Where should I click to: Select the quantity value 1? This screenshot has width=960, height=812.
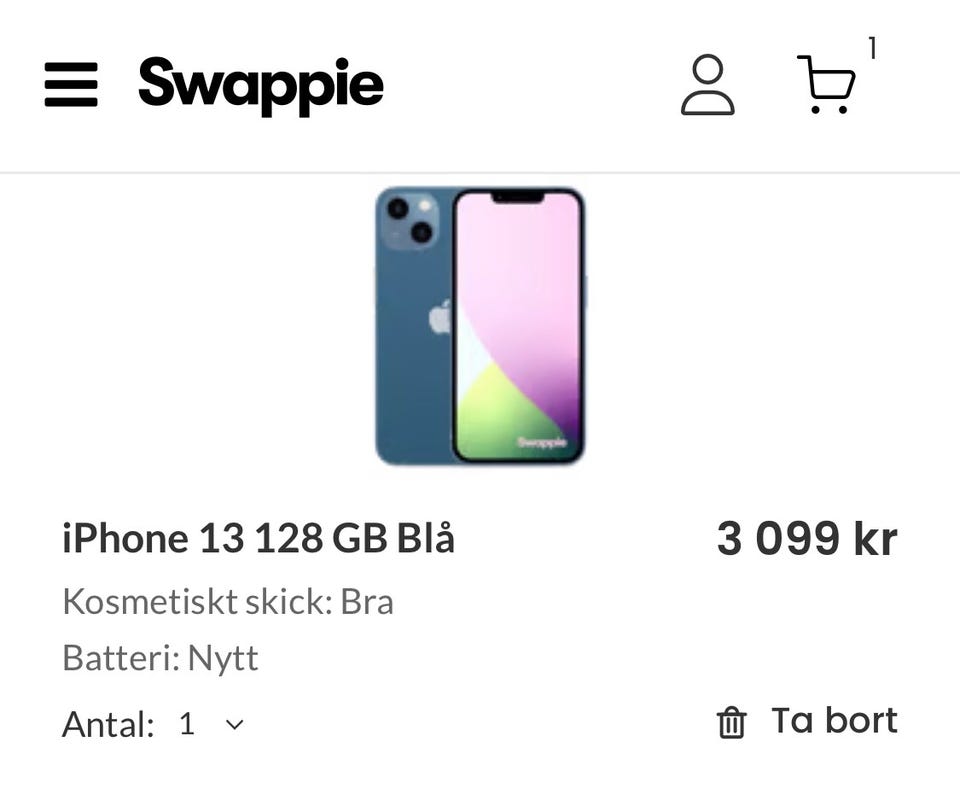coord(187,724)
